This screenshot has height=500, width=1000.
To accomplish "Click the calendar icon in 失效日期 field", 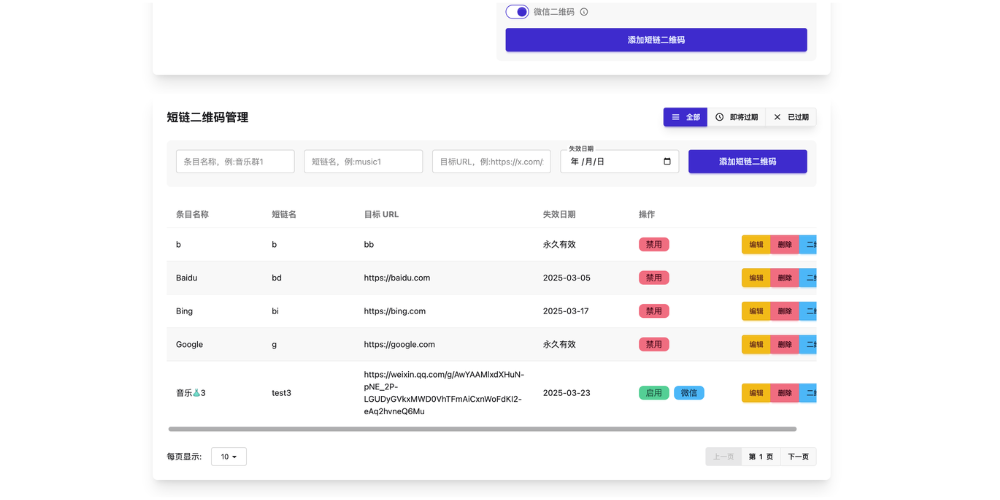I will (667, 161).
